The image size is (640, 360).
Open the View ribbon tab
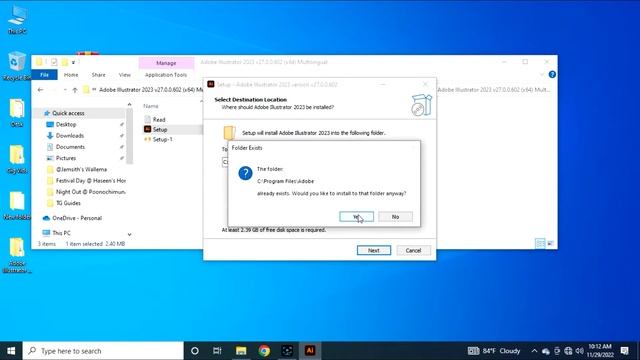tap(124, 75)
